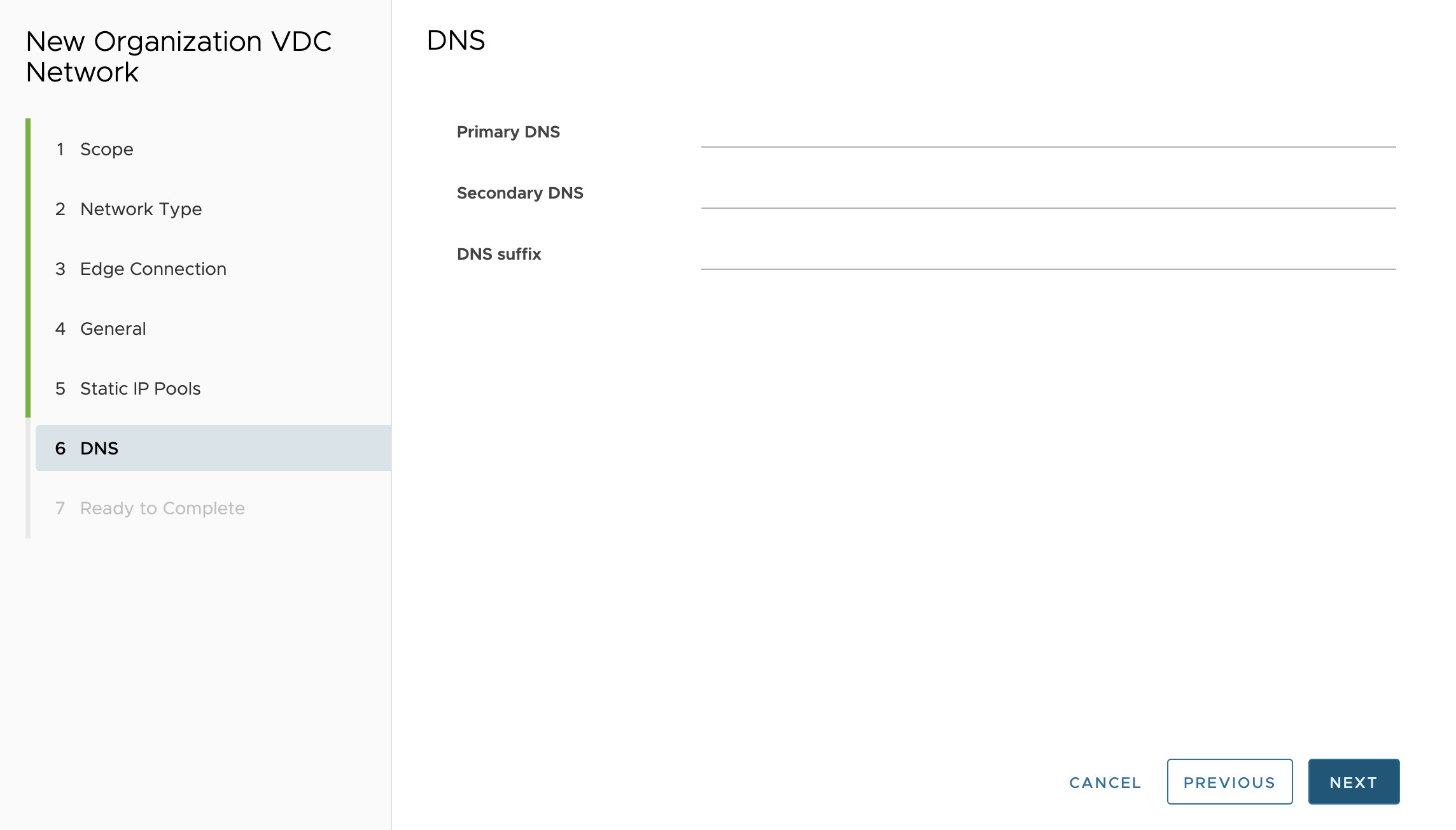Image resolution: width=1456 pixels, height=830 pixels.
Task: Click the New Organization VDC Network title
Action: pos(178,57)
